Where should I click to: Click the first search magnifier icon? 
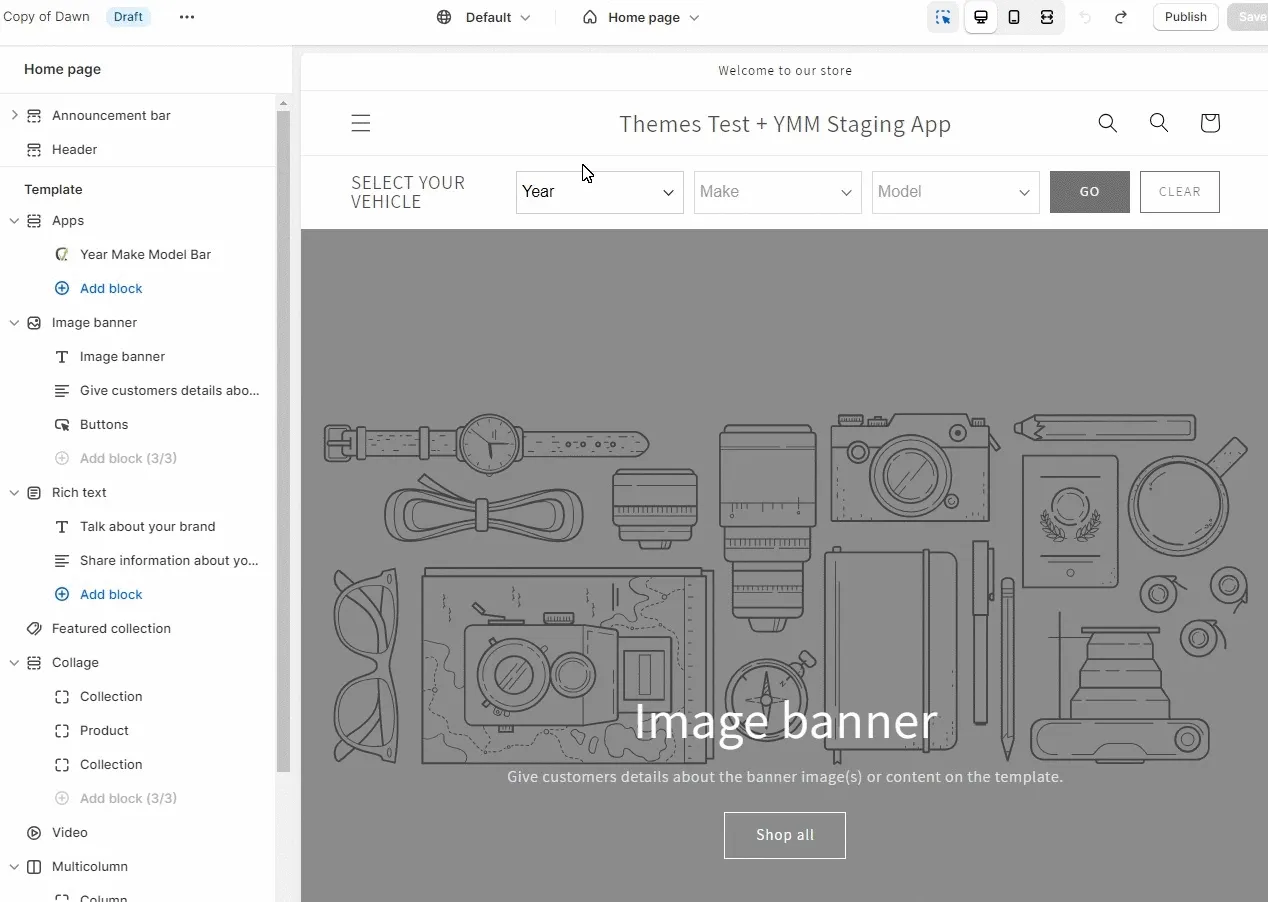pos(1107,123)
